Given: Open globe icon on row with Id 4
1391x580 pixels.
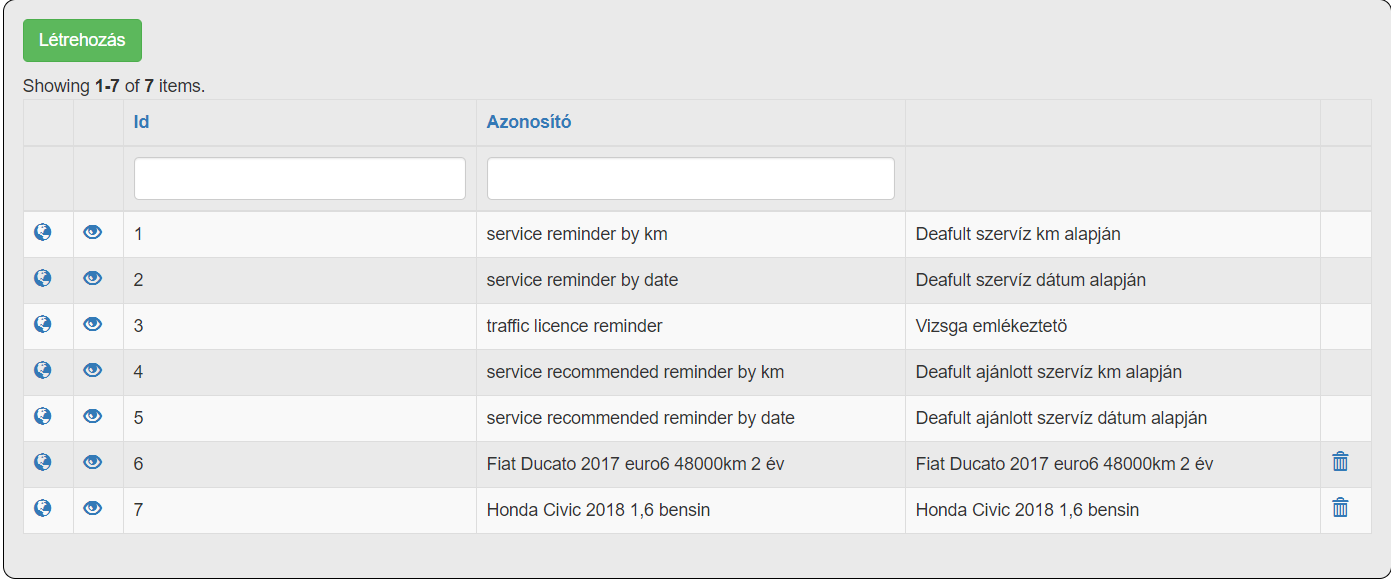Looking at the screenshot, I should click(43, 370).
